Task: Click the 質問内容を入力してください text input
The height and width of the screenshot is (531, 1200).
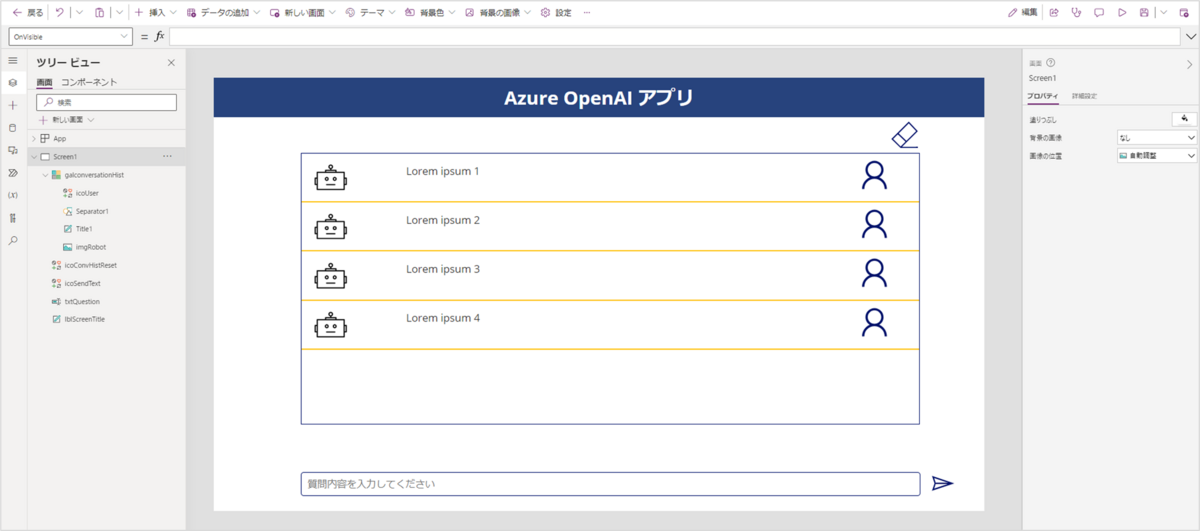Action: pos(610,484)
